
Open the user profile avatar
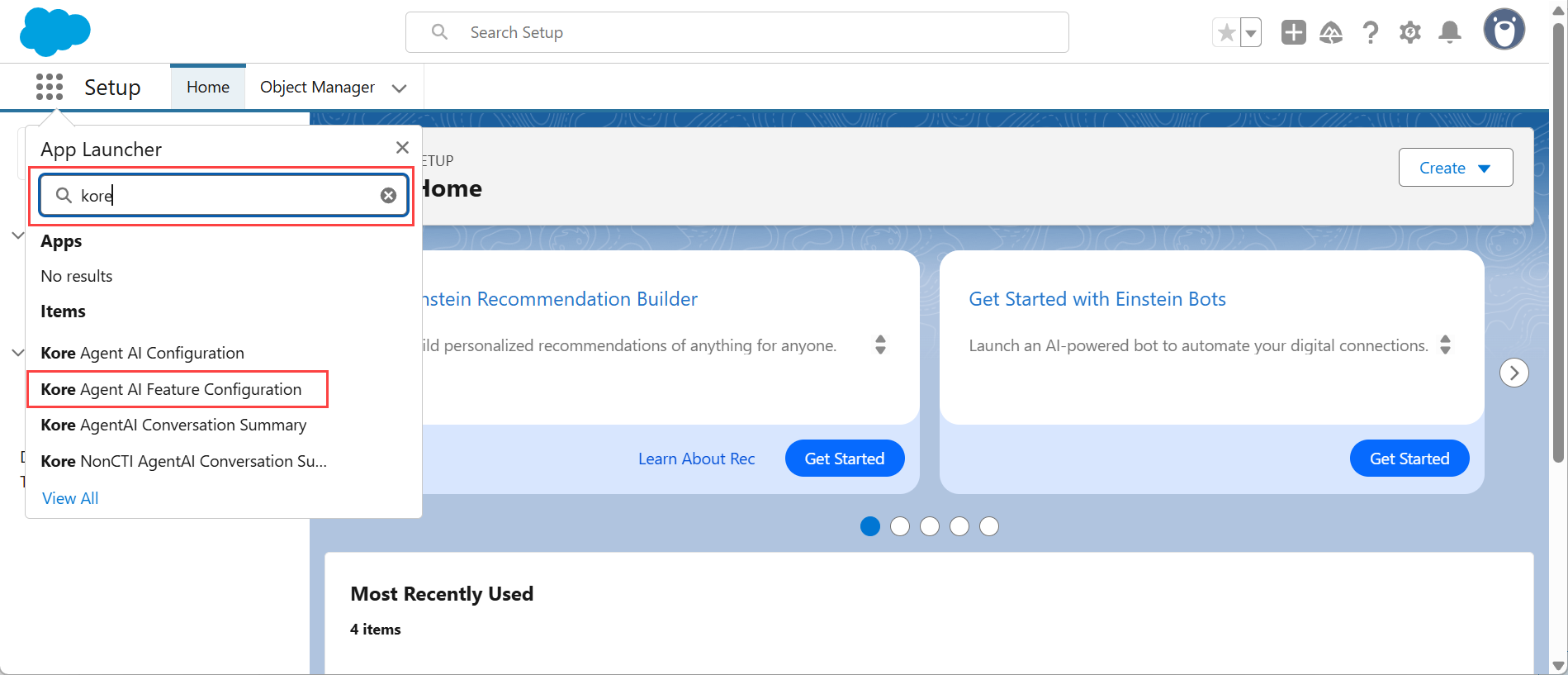[1504, 30]
